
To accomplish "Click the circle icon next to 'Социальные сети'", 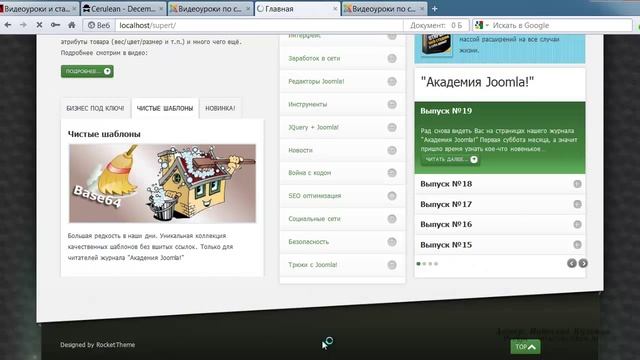I will [392, 219].
